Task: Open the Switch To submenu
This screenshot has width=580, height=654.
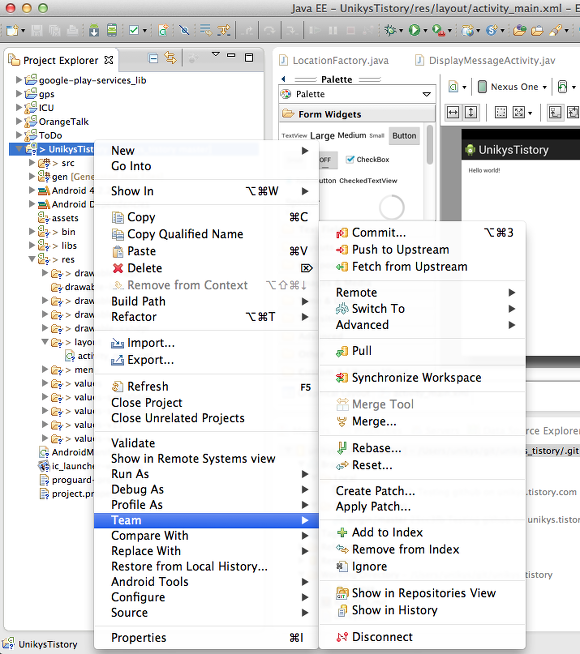Action: tap(422, 309)
